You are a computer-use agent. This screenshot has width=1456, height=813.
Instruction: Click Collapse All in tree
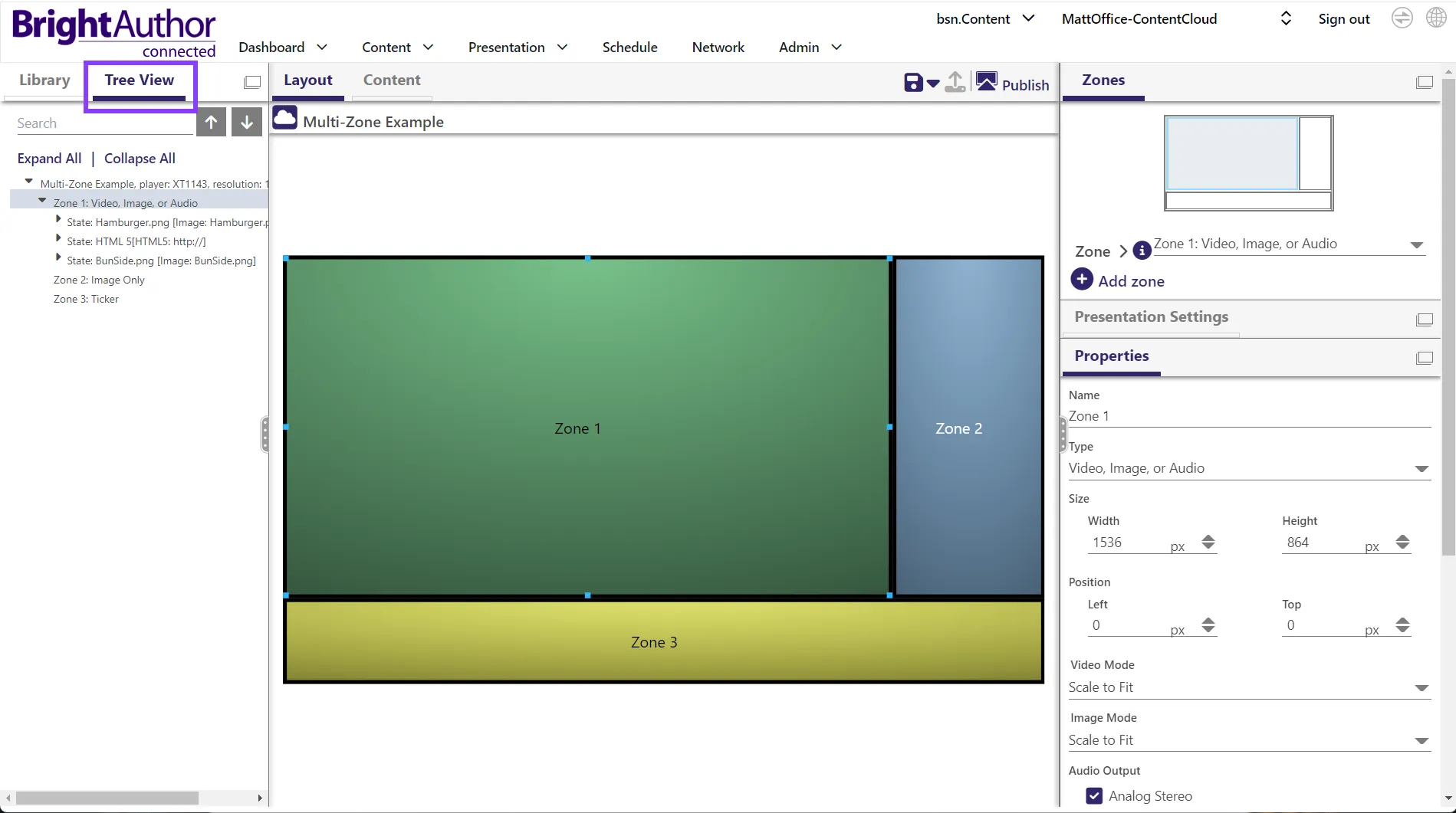point(140,159)
